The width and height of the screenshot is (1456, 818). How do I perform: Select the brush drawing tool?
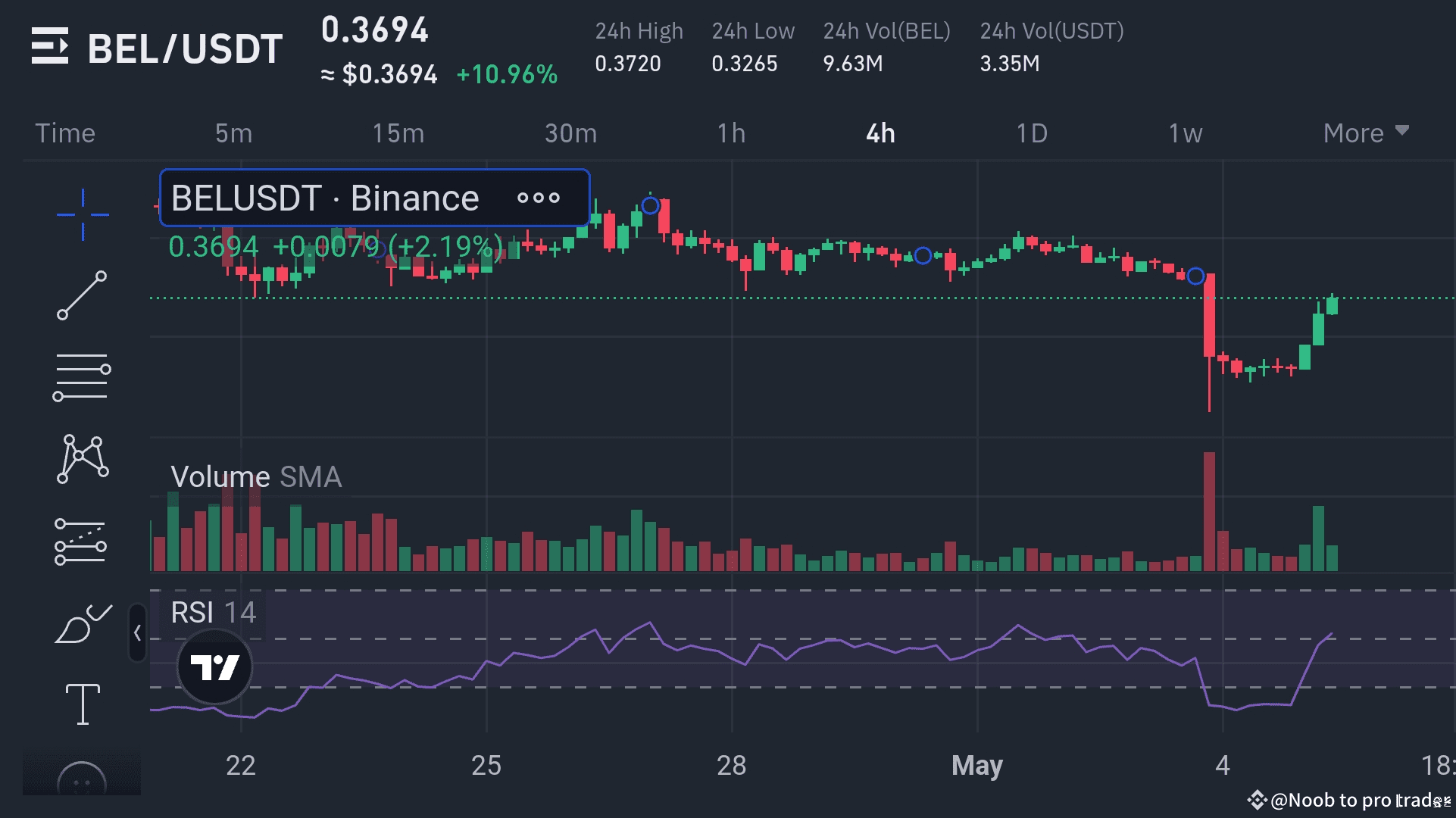click(x=82, y=625)
